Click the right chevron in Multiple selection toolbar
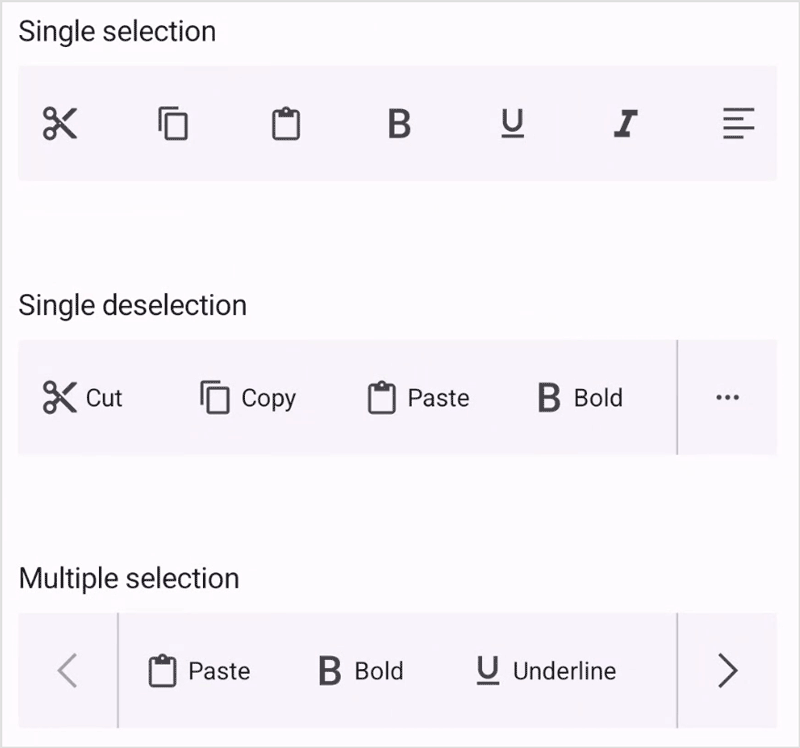This screenshot has height=748, width=800. pyautogui.click(x=727, y=671)
